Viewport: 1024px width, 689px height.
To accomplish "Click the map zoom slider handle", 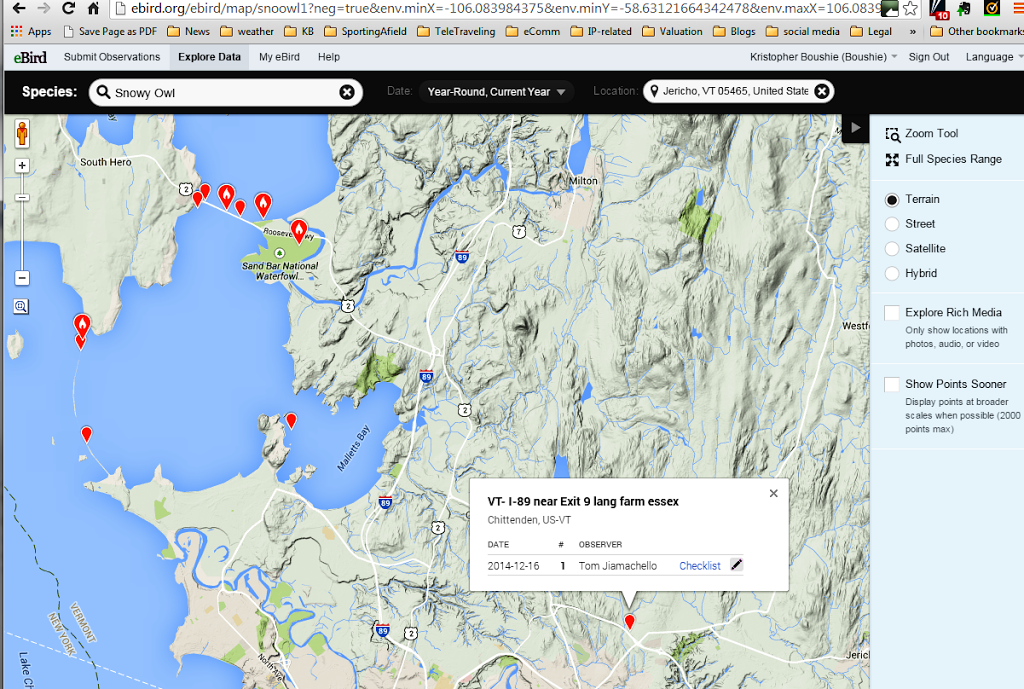I will (x=22, y=197).
